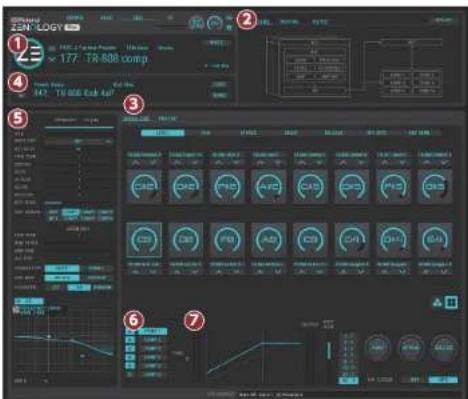Image resolution: width=468 pixels, height=399 pixels.
Task: Click the WRITE button next to the scene name
Action: pyautogui.click(x=216, y=43)
